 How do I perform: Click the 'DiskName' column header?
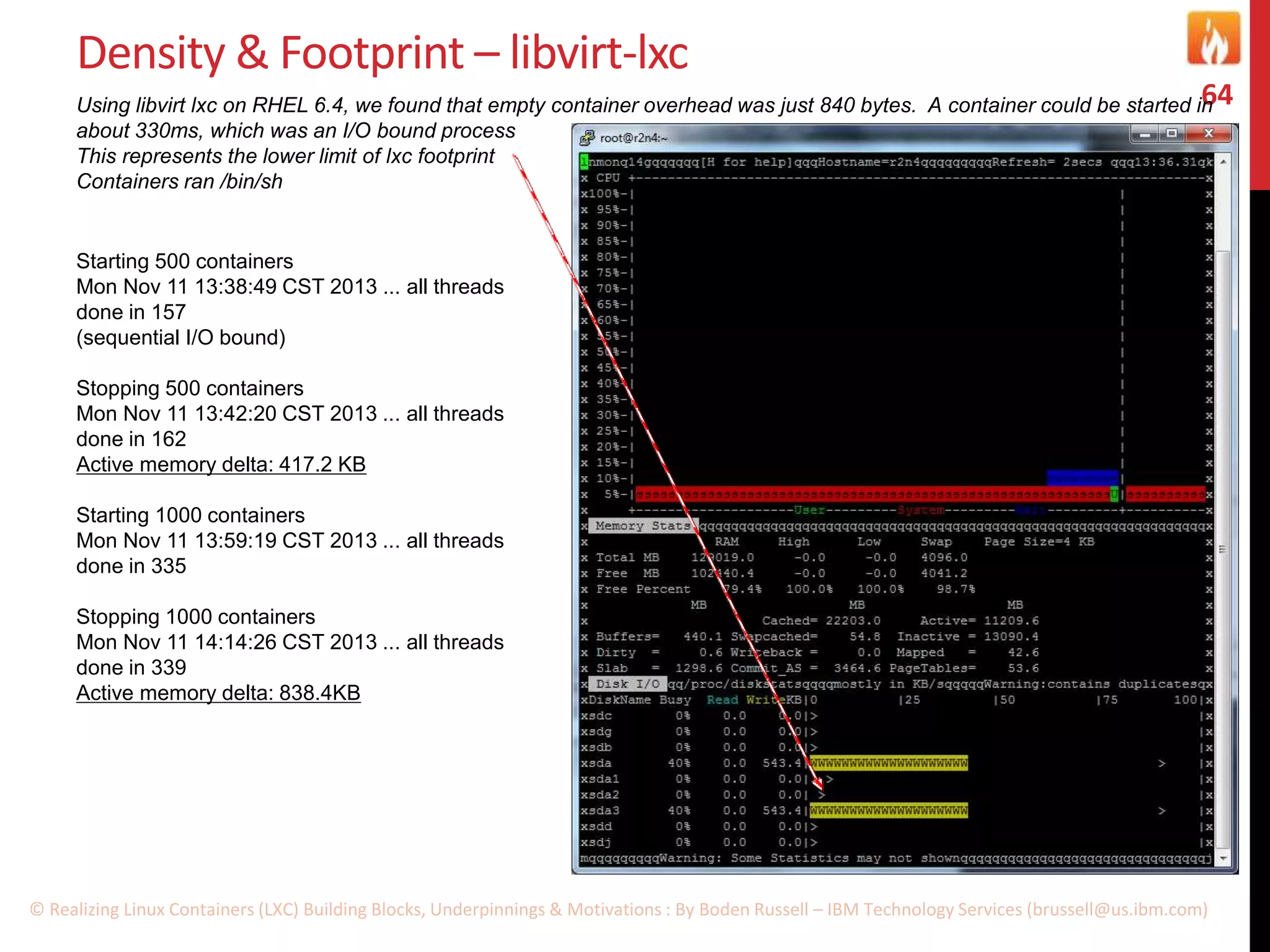[619, 700]
